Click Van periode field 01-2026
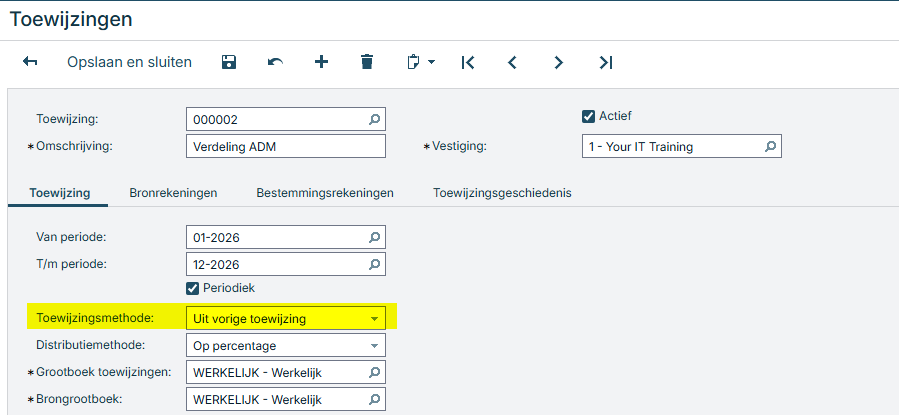 286,237
